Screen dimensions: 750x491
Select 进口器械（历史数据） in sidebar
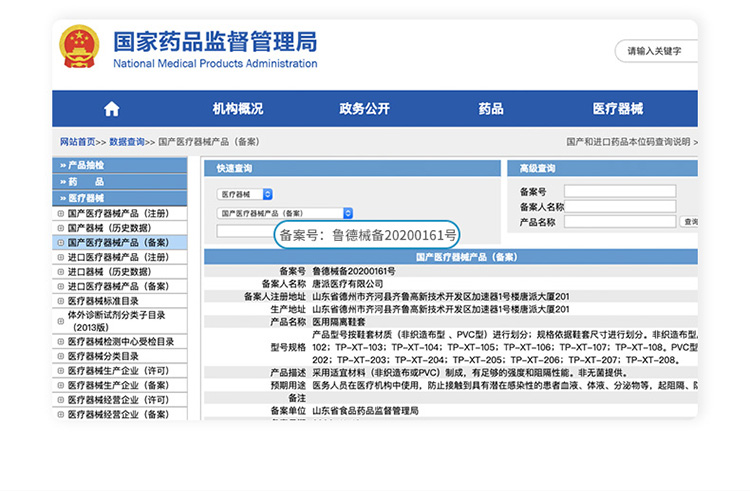click(109, 272)
